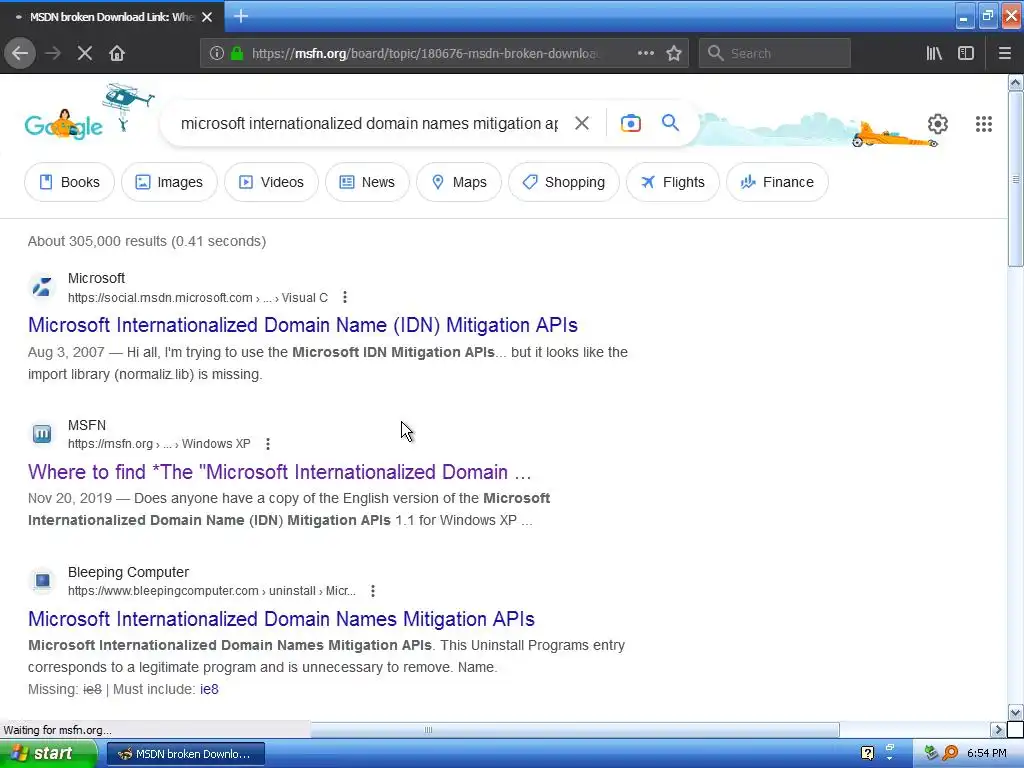Bookmark this page with the star

pyautogui.click(x=674, y=53)
